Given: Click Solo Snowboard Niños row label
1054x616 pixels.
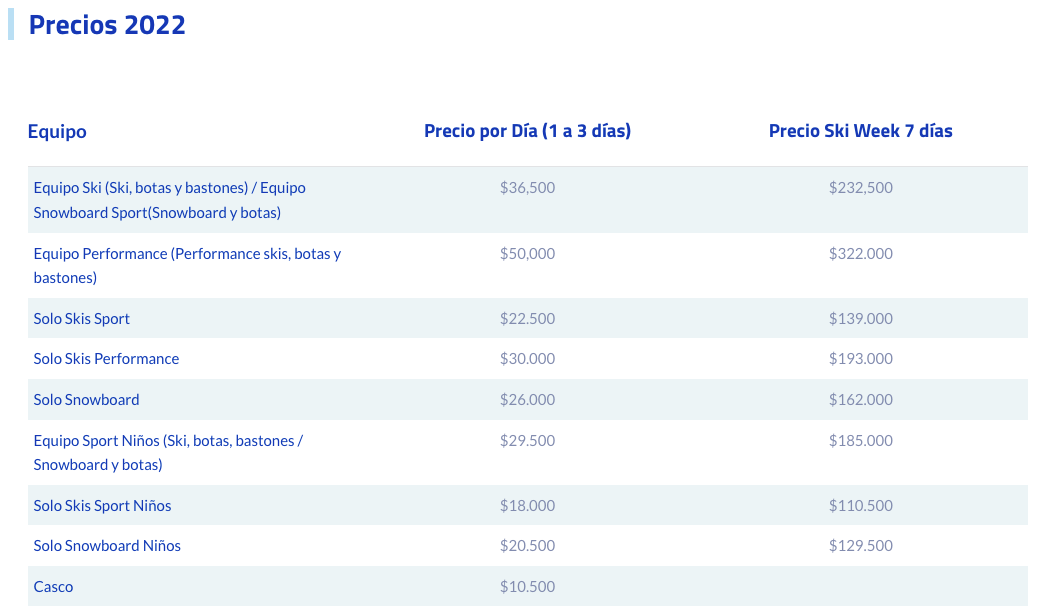Looking at the screenshot, I should click(107, 545).
